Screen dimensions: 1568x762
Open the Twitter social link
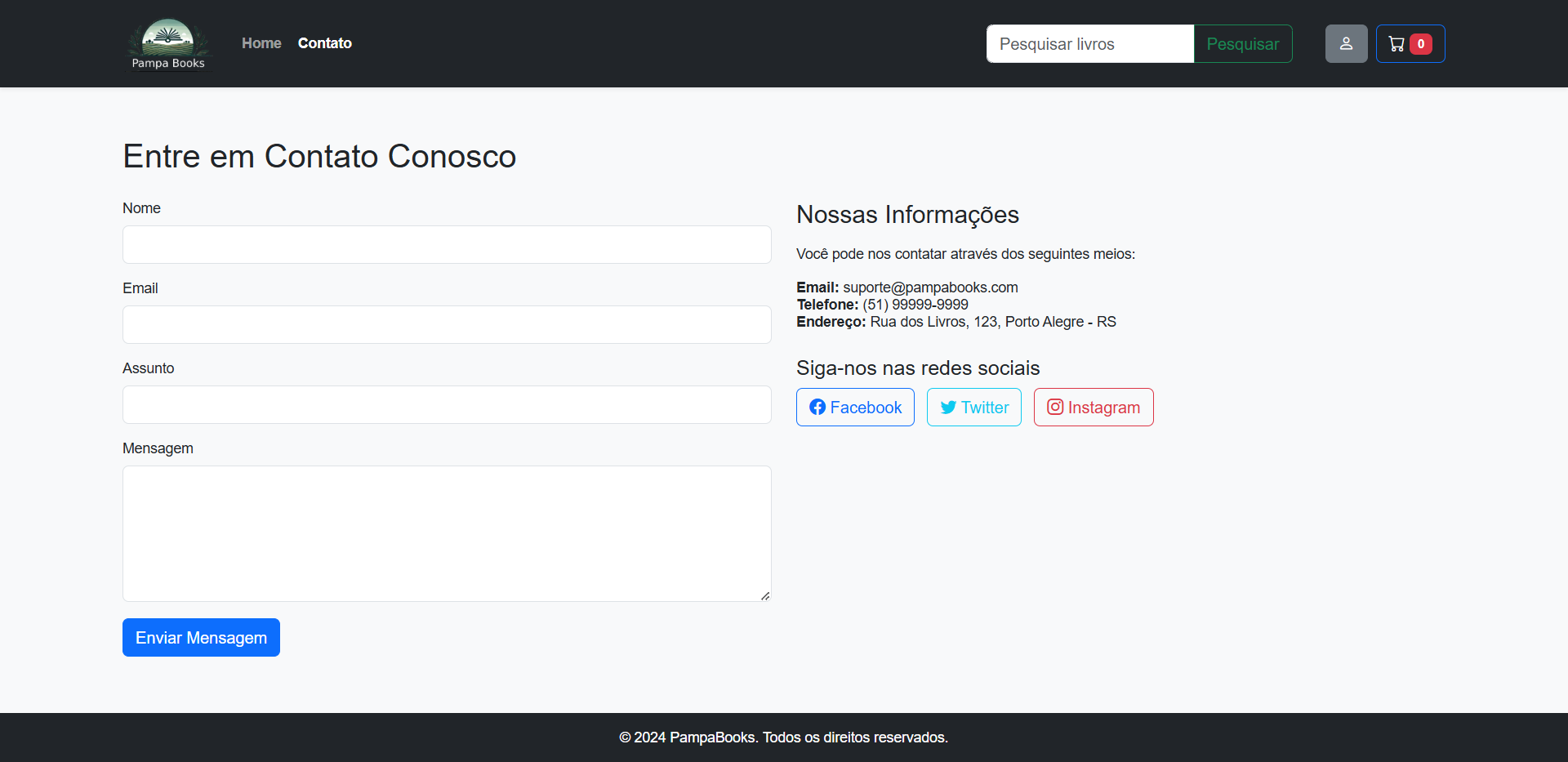pyautogui.click(x=973, y=407)
